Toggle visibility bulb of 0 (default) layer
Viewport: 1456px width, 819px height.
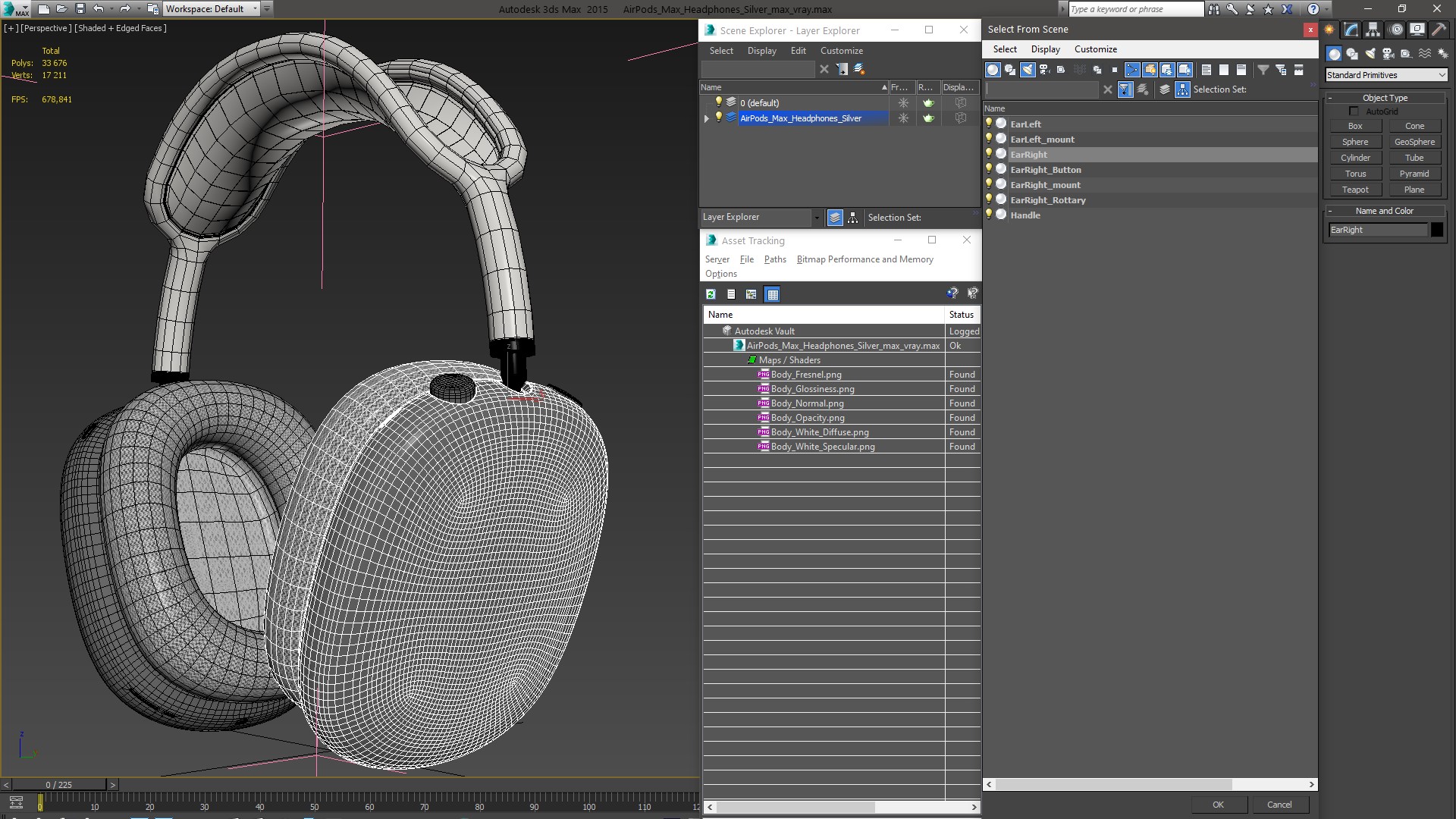(719, 102)
